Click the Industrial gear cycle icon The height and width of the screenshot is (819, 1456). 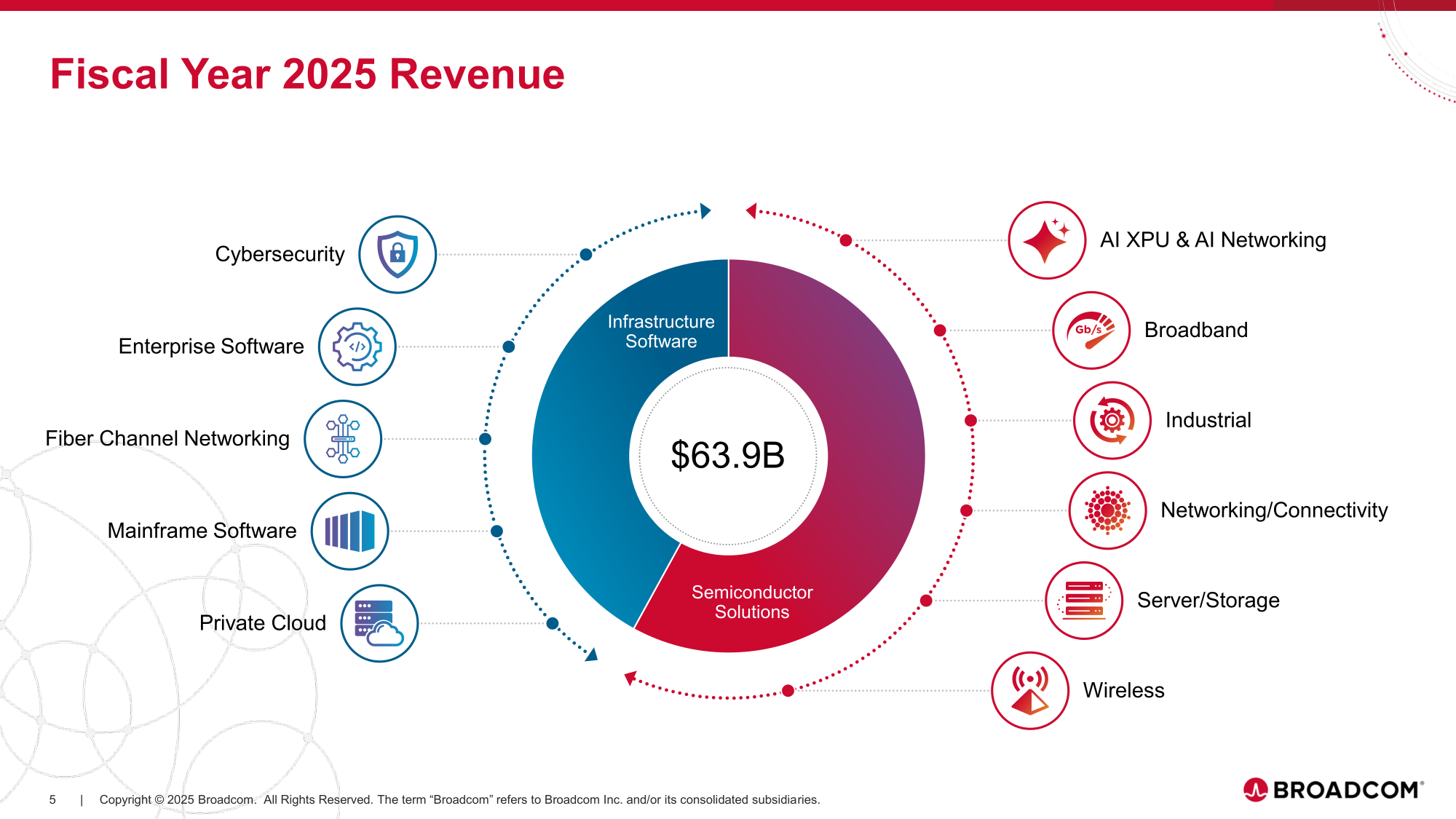tap(1112, 420)
